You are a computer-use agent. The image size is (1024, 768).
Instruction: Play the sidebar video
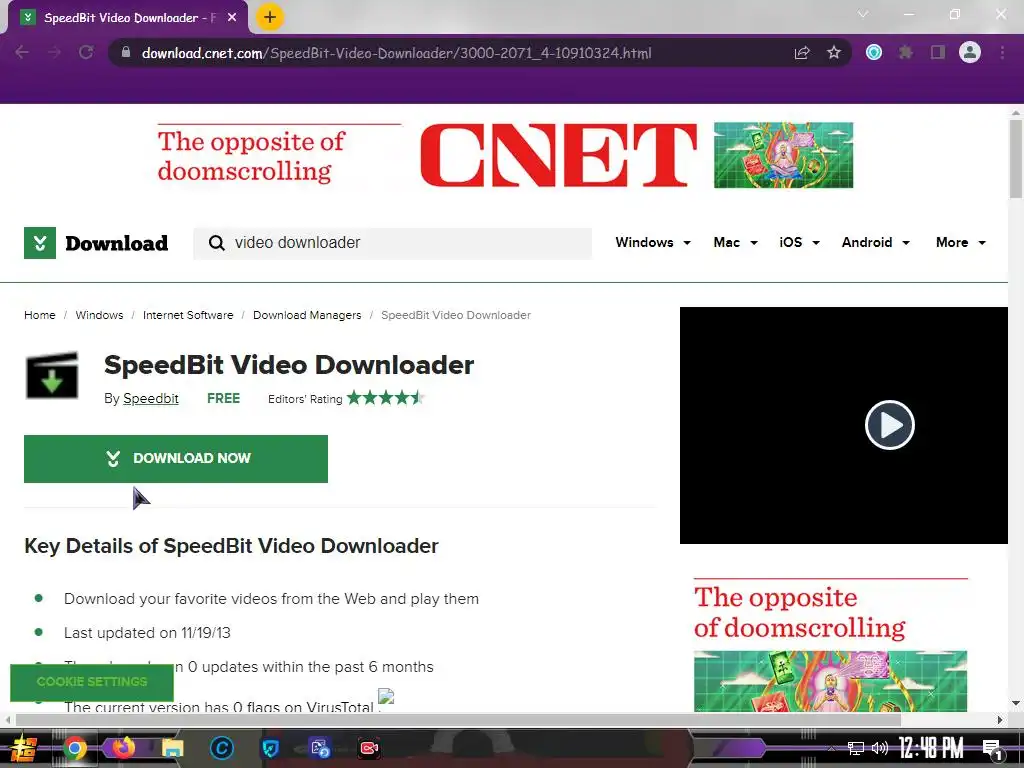point(889,424)
